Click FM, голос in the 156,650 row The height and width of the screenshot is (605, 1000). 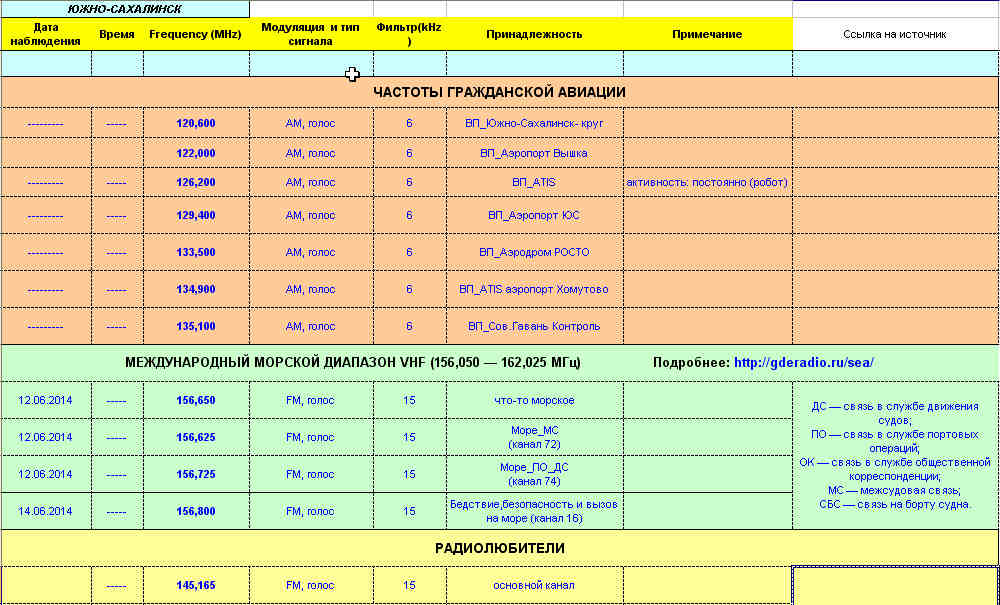[x=310, y=400]
